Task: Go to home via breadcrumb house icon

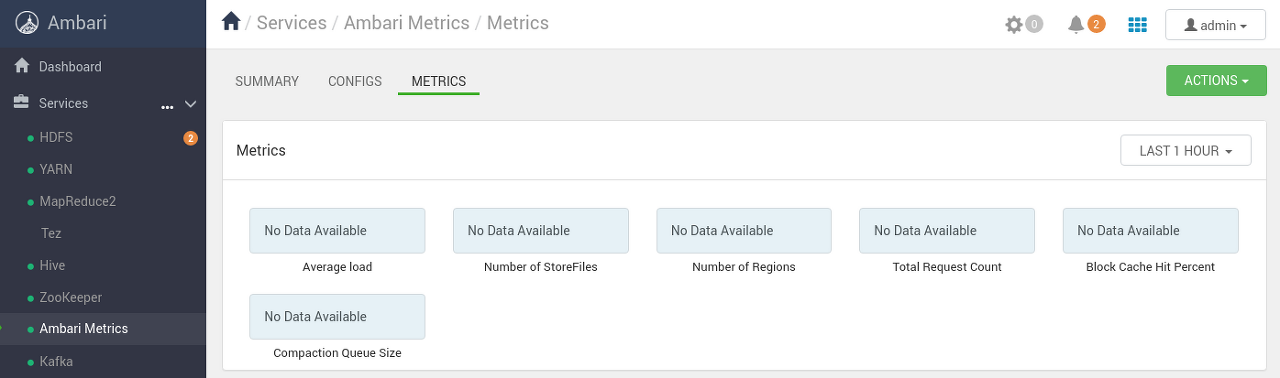Action: click(x=231, y=22)
